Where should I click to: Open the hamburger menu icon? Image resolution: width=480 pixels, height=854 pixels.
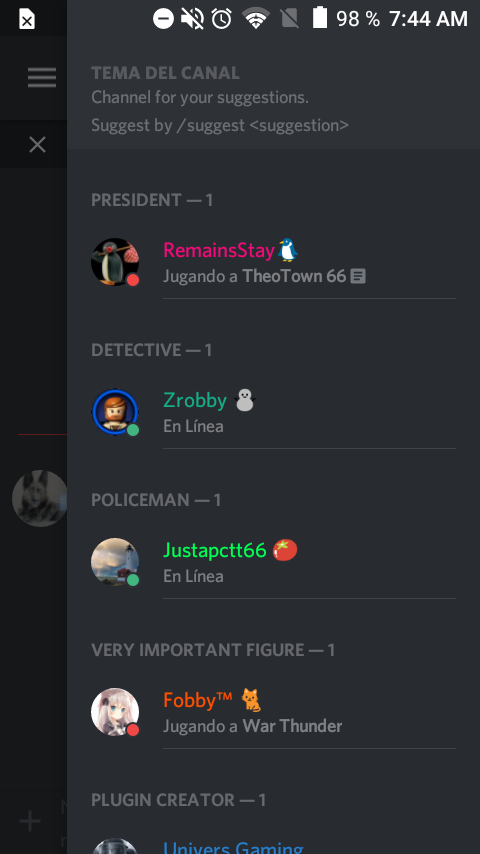[x=42, y=78]
